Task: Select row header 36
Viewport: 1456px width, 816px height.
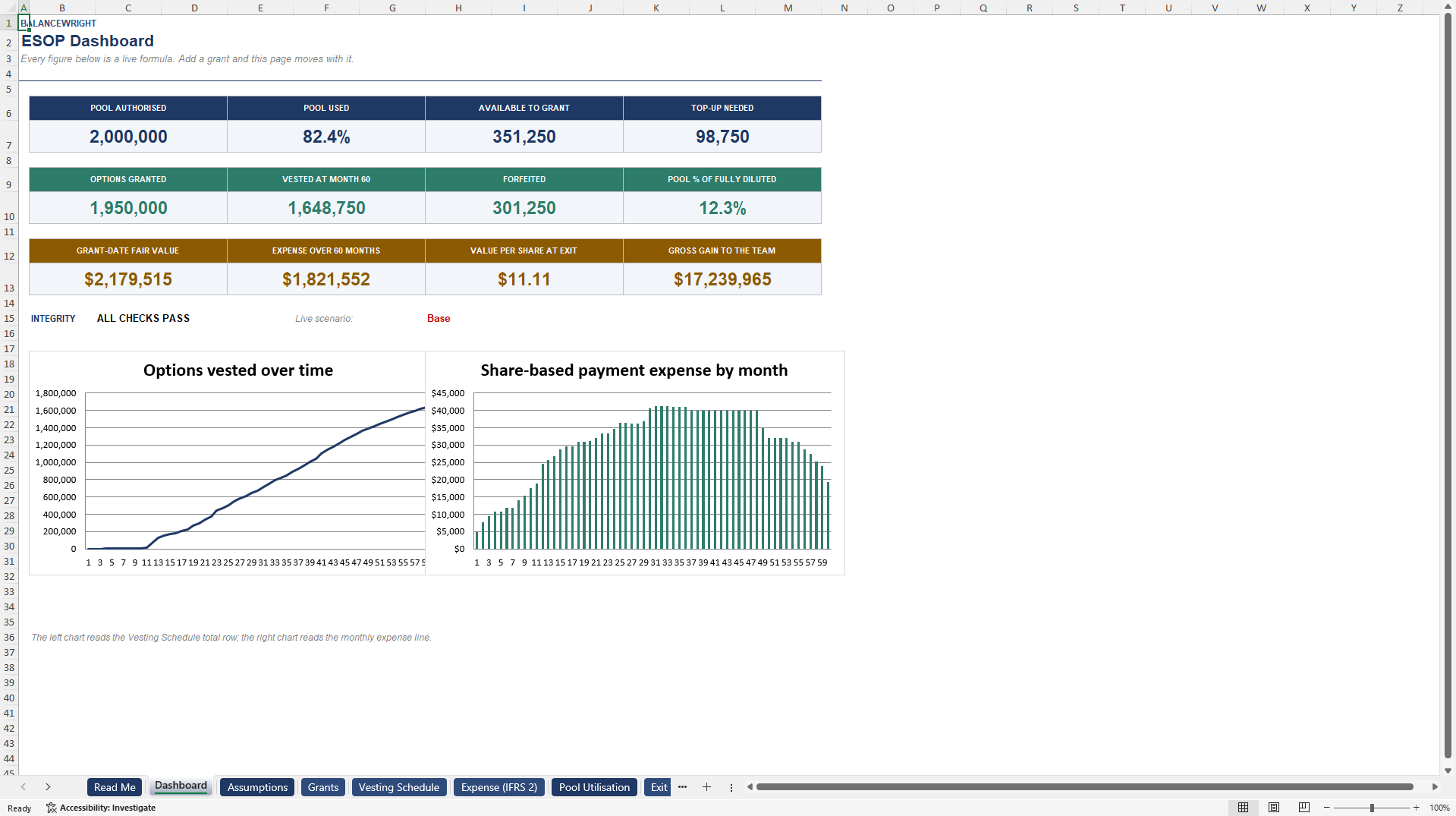Action: (9, 638)
